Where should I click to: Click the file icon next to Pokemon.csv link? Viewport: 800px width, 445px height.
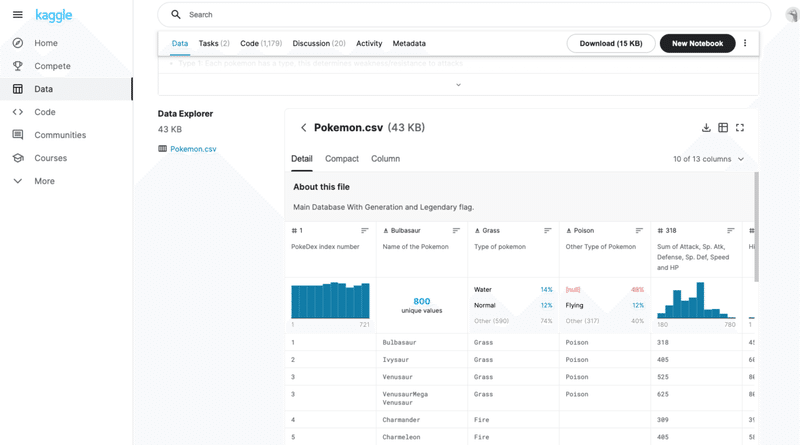tap(162, 149)
